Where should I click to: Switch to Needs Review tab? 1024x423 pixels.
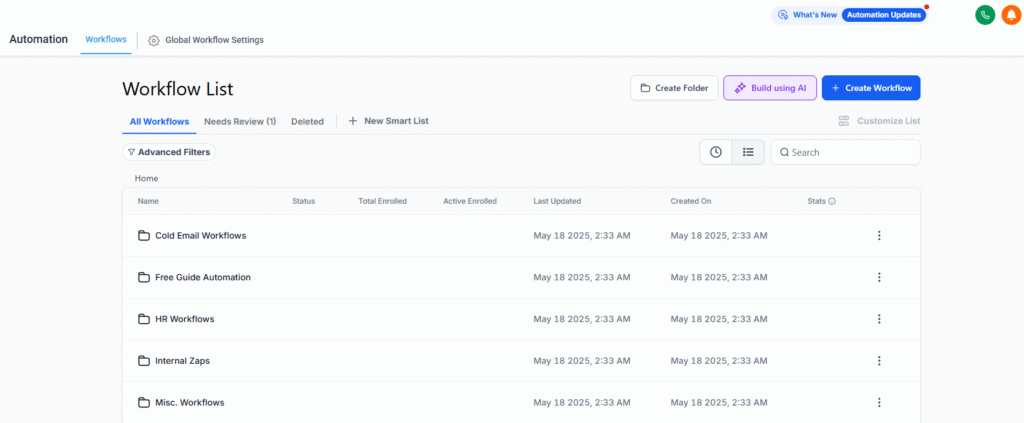(x=240, y=121)
